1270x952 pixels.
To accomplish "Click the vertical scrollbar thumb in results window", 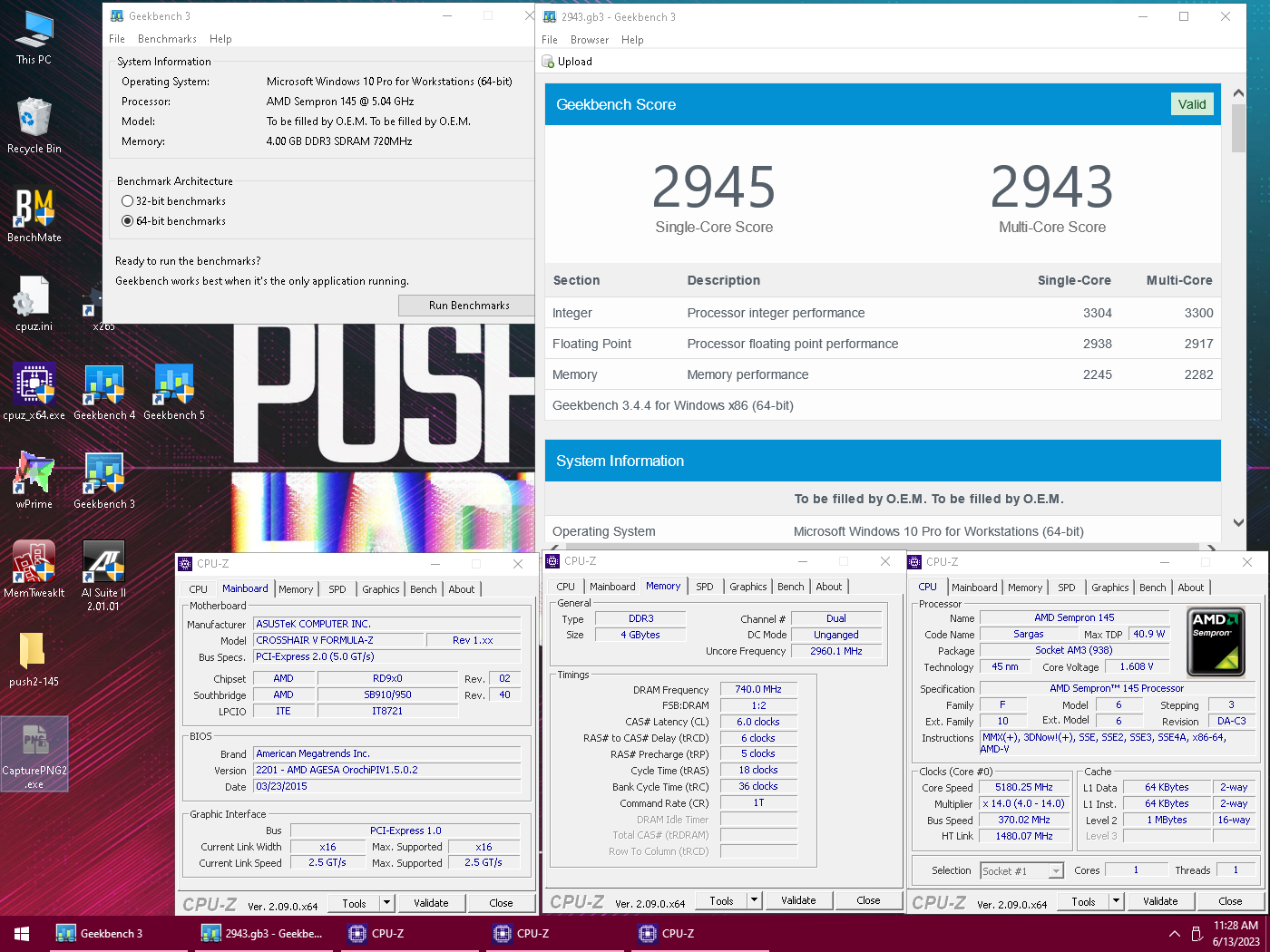I will pyautogui.click(x=1239, y=128).
